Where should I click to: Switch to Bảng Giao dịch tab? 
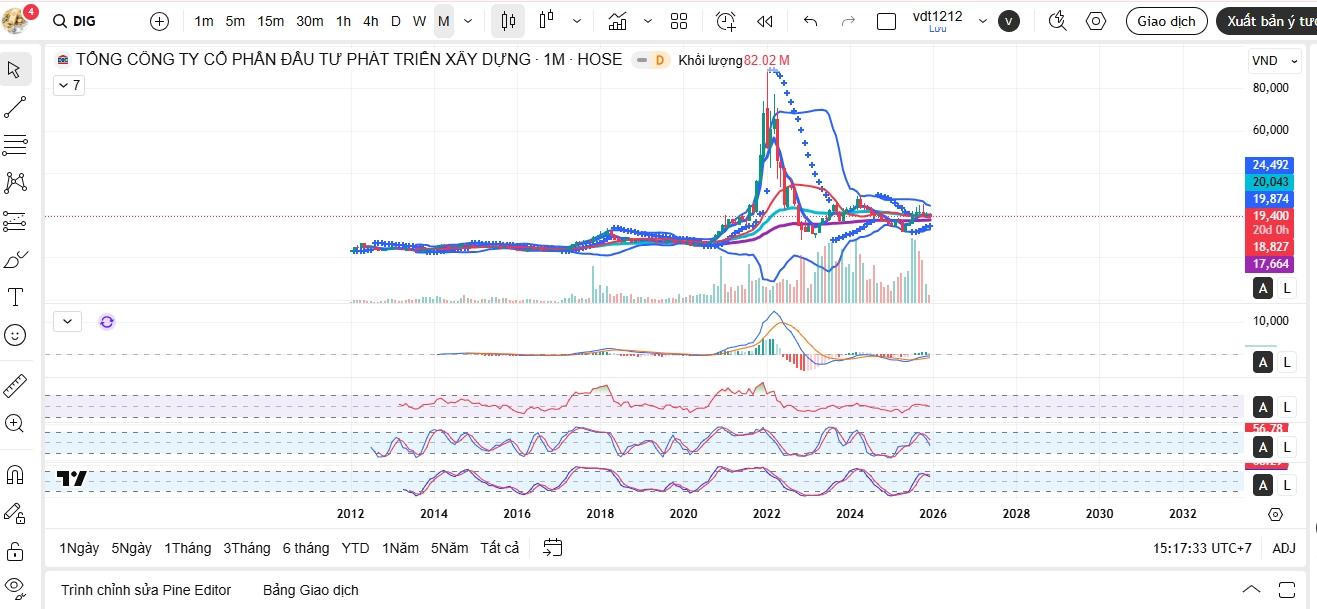(x=310, y=590)
